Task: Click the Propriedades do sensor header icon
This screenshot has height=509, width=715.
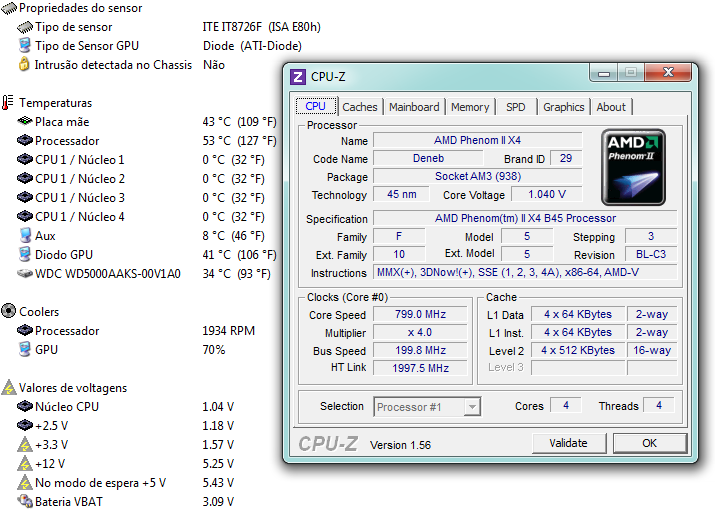Action: (9, 8)
